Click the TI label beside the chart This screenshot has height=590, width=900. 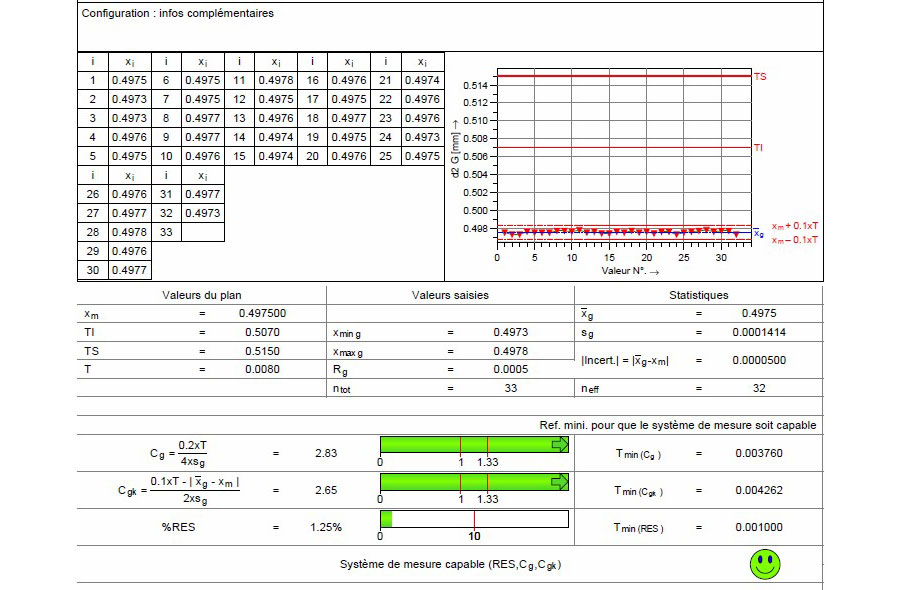[758, 148]
